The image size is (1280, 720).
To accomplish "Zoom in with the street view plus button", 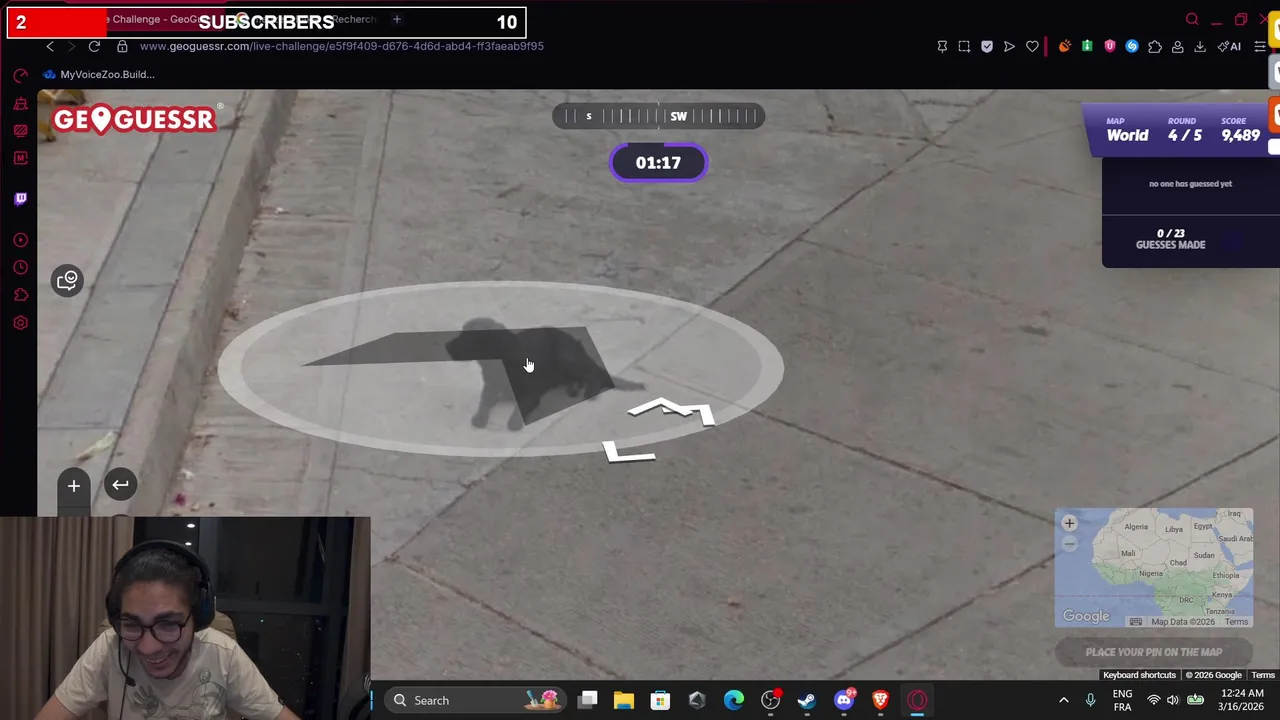I will [73, 486].
